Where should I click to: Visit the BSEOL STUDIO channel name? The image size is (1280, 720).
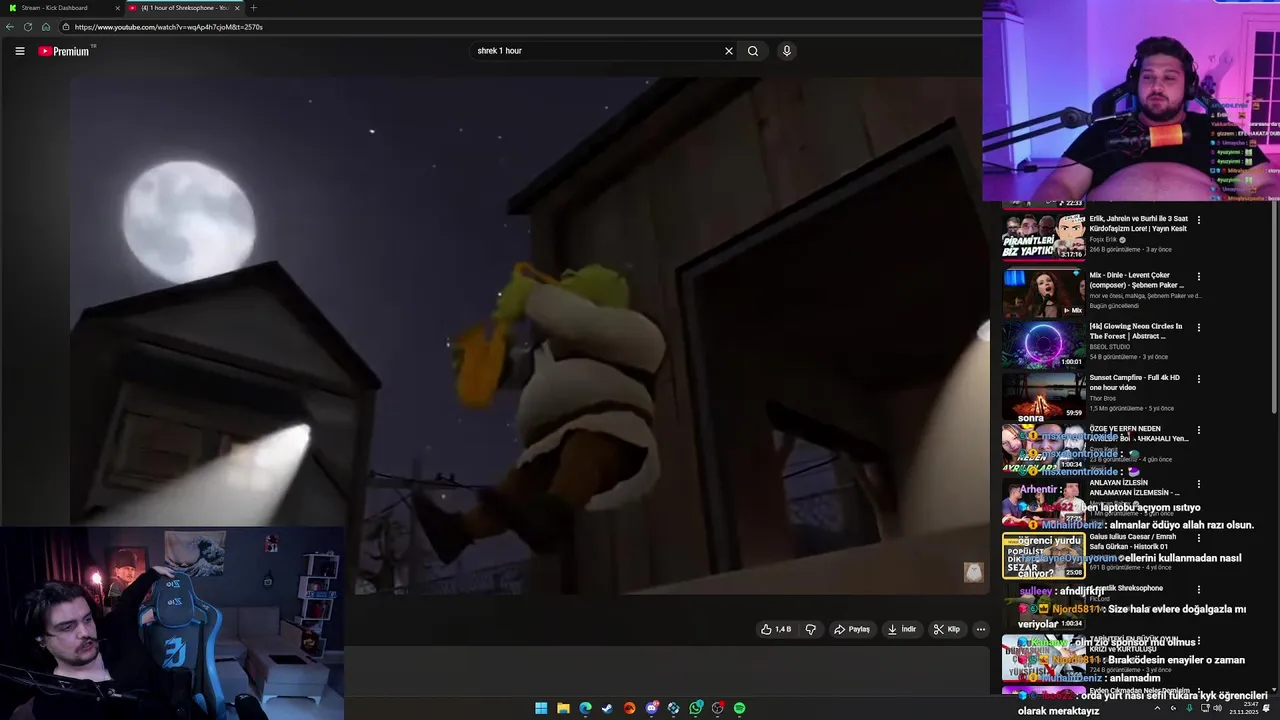point(1110,347)
